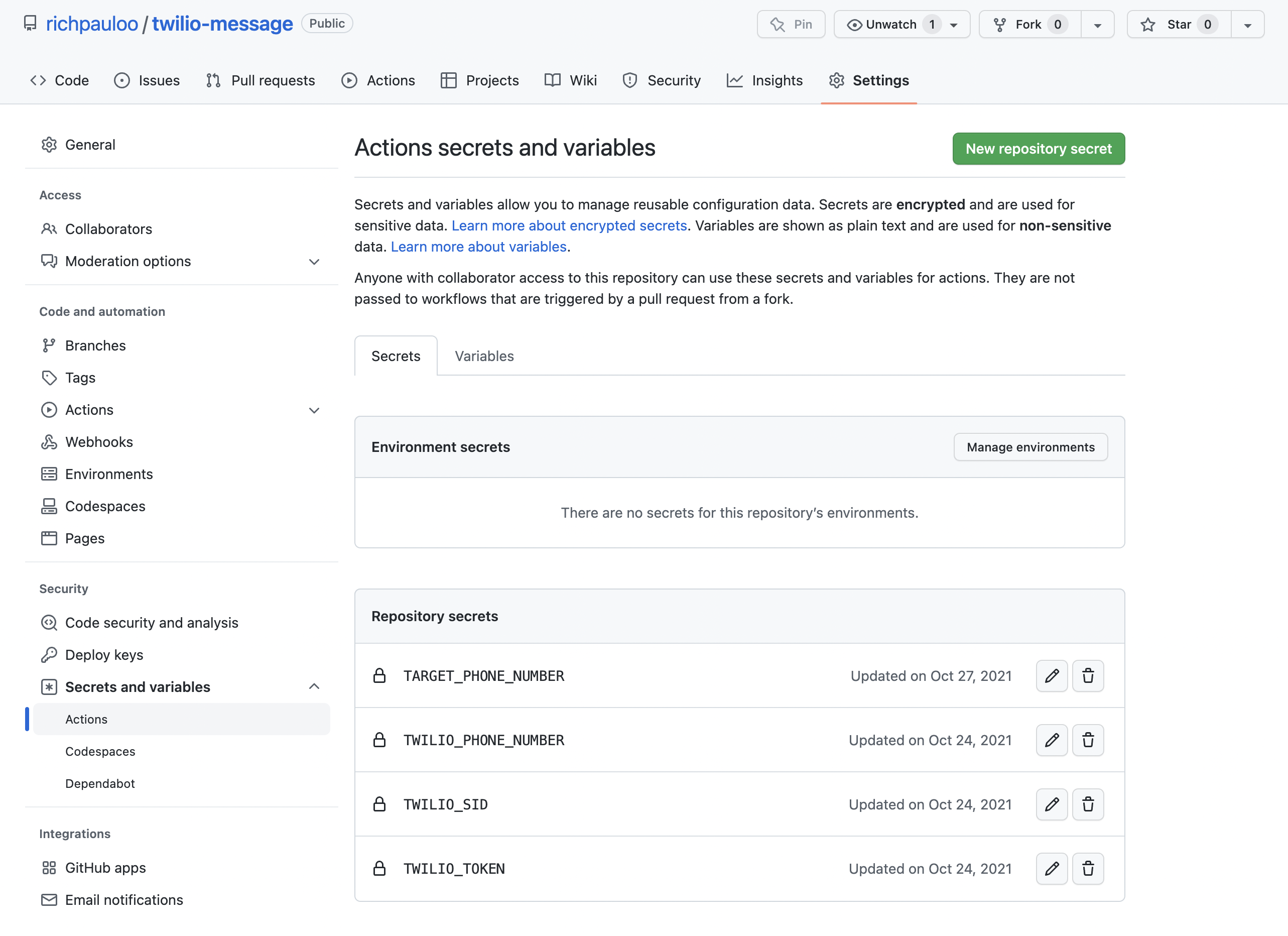Open Codespaces under Code and automation
Screen dimensions: 1288x936
[x=105, y=506]
